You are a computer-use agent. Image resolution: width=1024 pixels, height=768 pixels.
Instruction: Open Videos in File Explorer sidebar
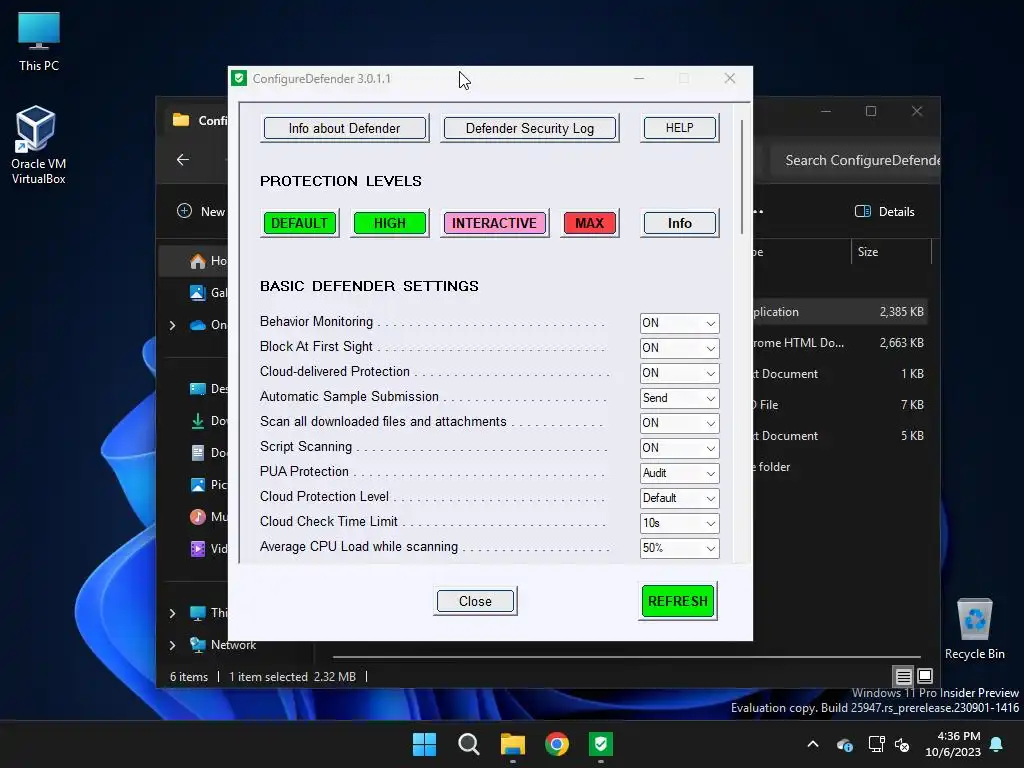pos(208,549)
